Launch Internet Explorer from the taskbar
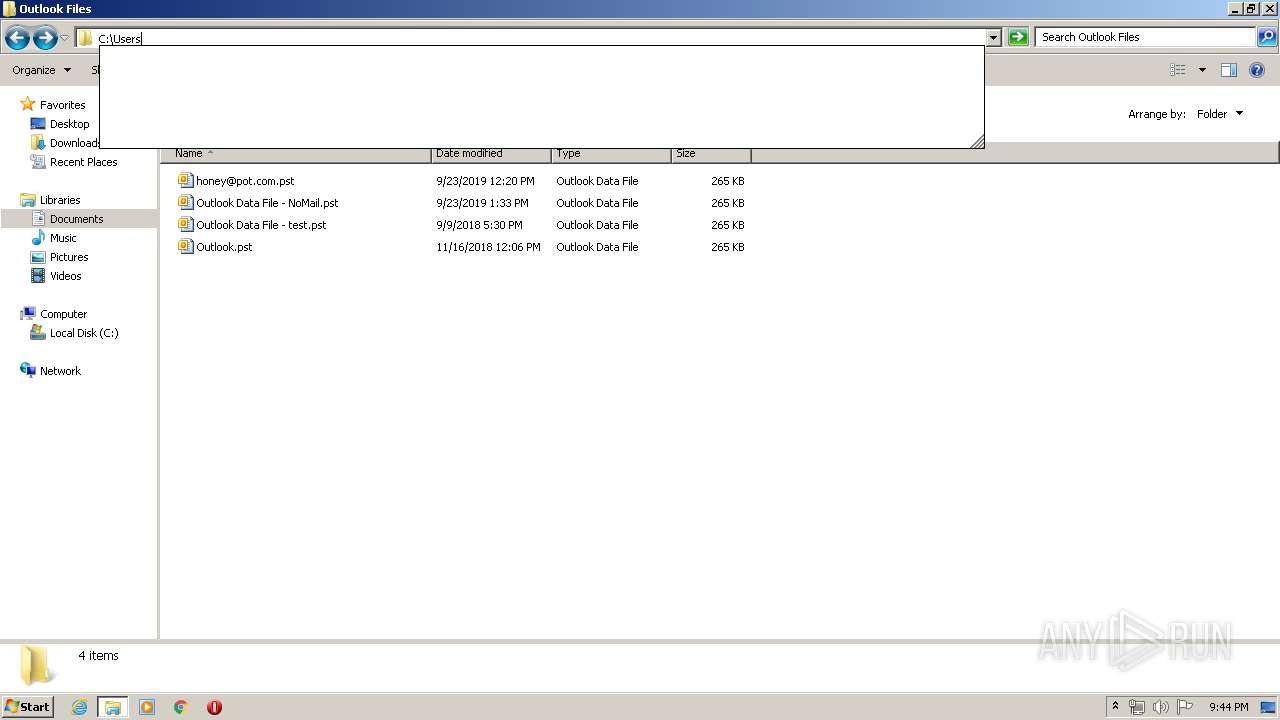1280x720 pixels. 79,707
